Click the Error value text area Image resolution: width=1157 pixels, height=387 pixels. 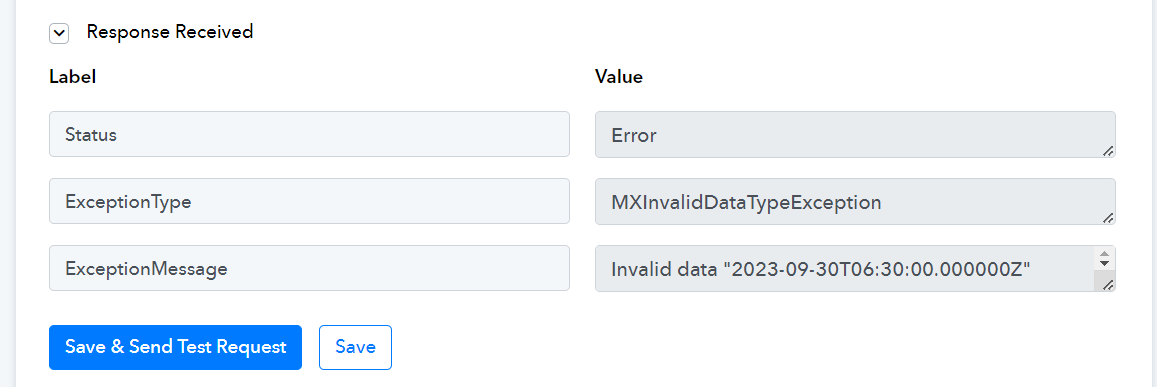tap(855, 134)
